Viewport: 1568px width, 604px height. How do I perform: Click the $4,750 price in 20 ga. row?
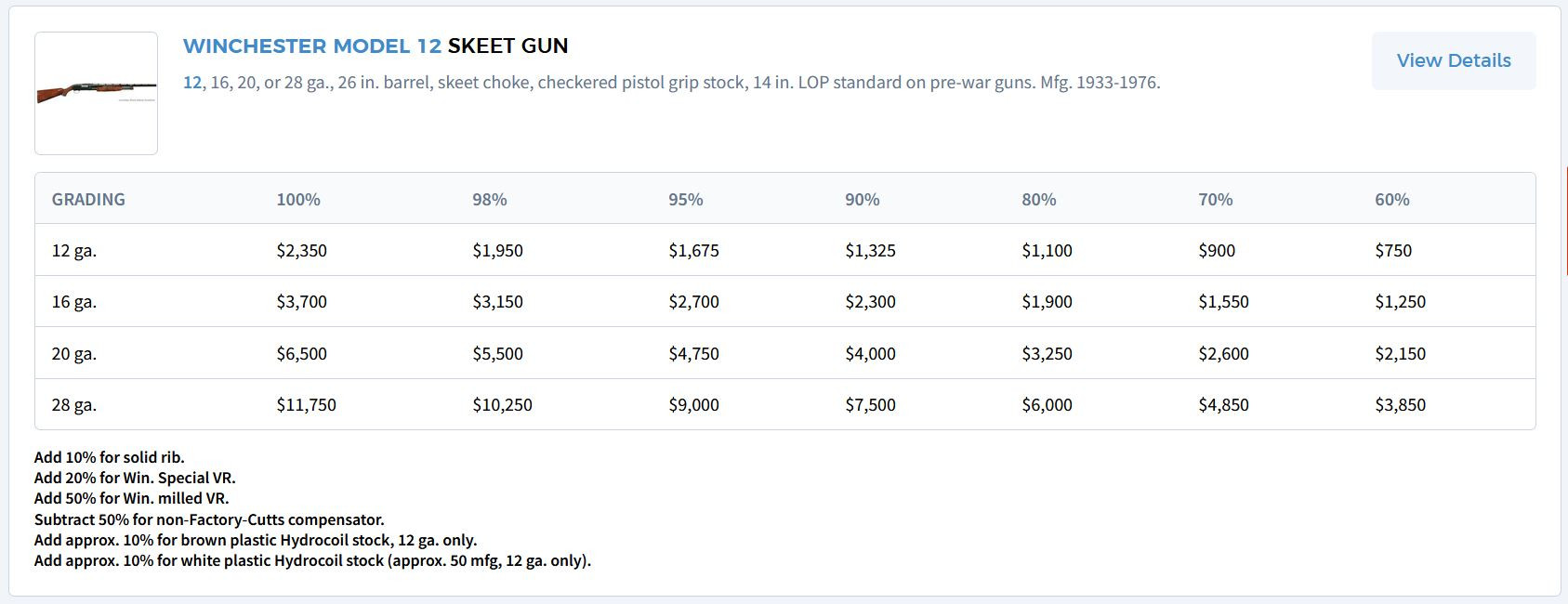pos(693,353)
